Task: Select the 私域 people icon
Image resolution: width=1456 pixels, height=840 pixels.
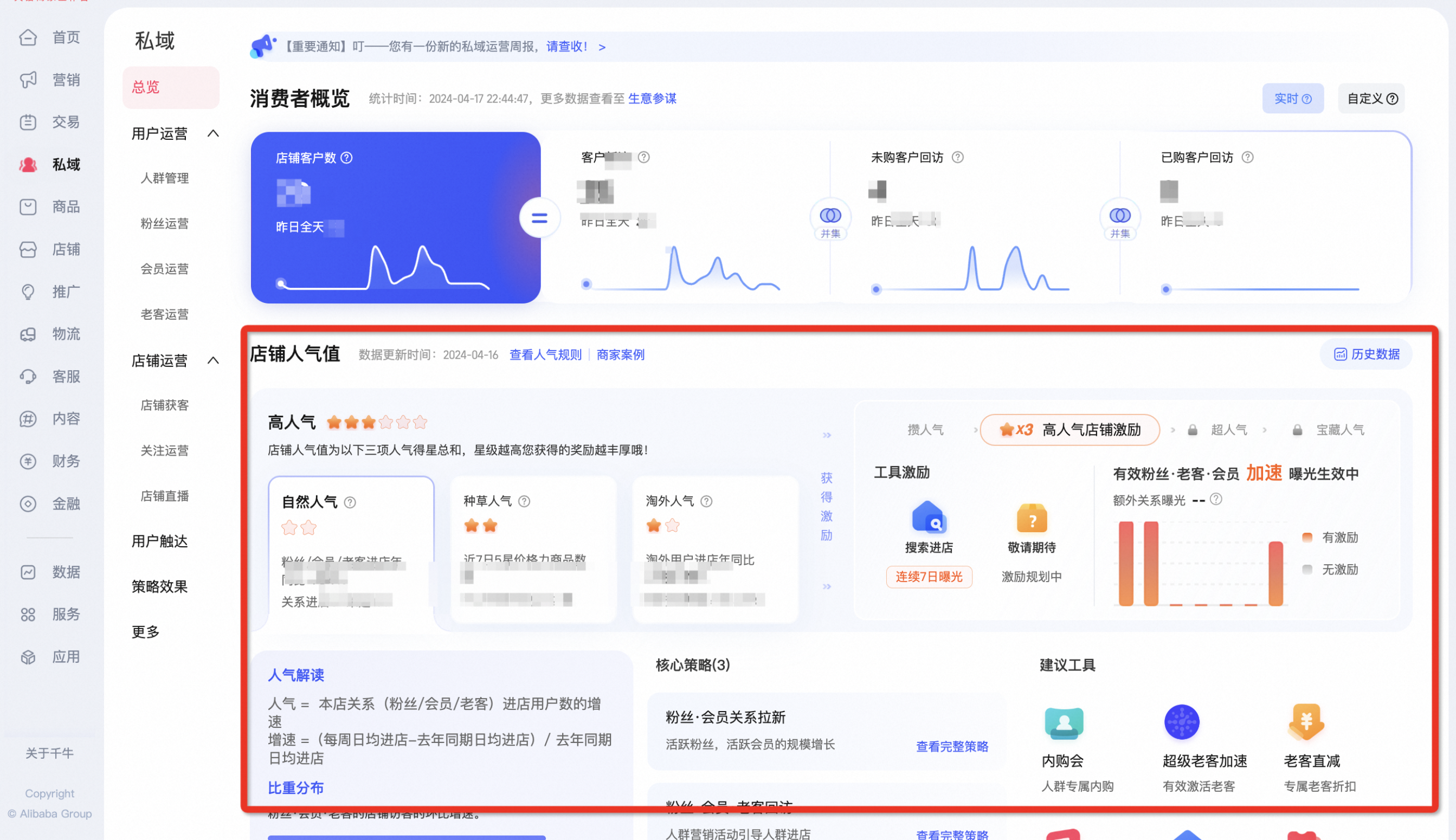Action: point(28,165)
